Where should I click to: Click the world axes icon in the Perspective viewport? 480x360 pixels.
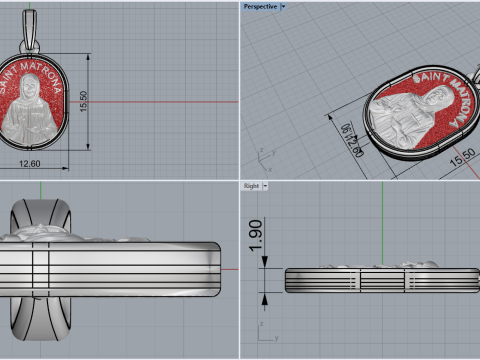click(x=267, y=160)
